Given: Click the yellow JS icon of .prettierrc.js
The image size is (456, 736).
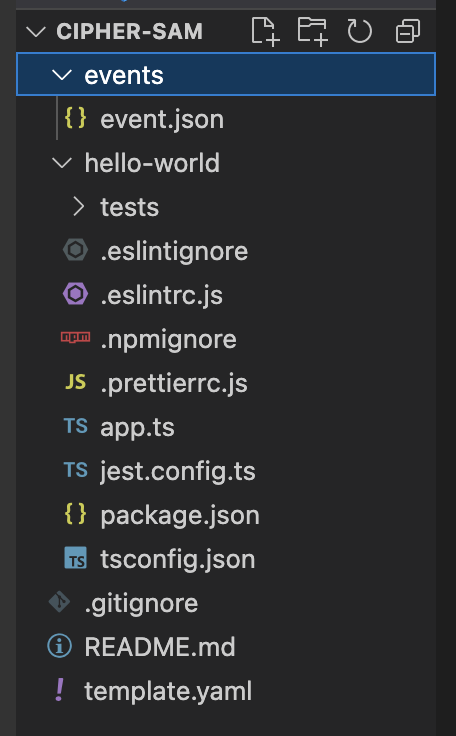Looking at the screenshot, I should click(76, 383).
